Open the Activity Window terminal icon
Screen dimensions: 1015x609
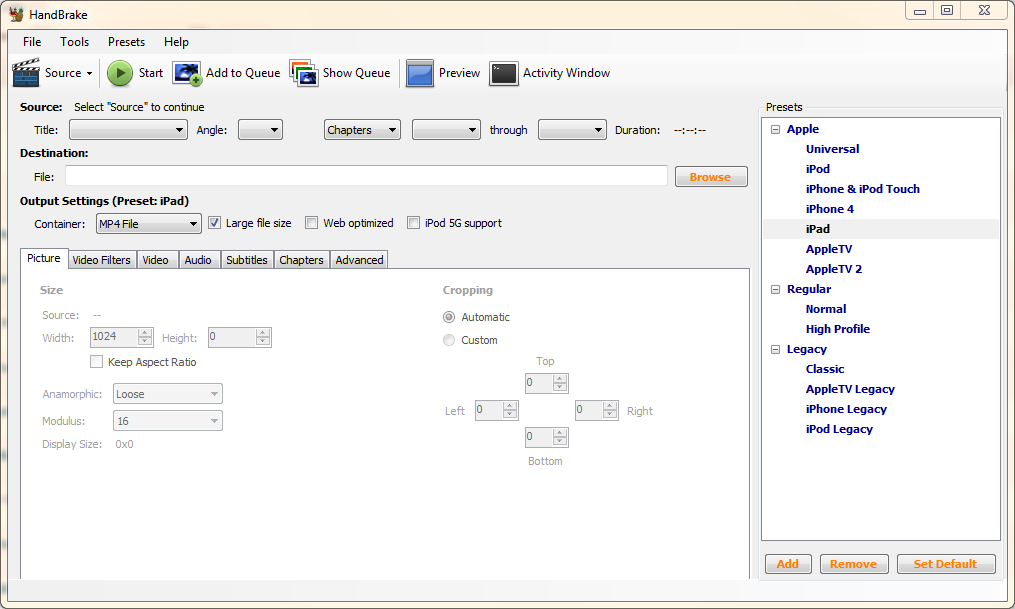point(504,73)
